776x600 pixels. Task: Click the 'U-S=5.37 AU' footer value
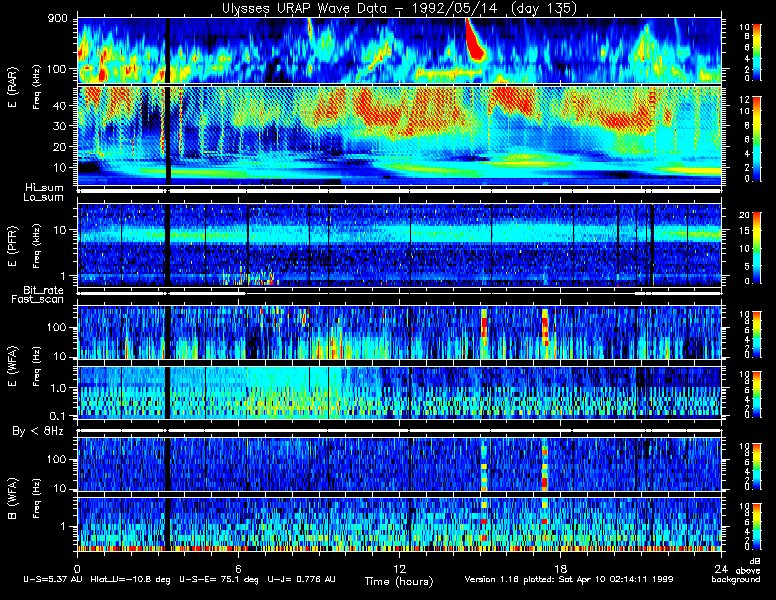pos(53,579)
